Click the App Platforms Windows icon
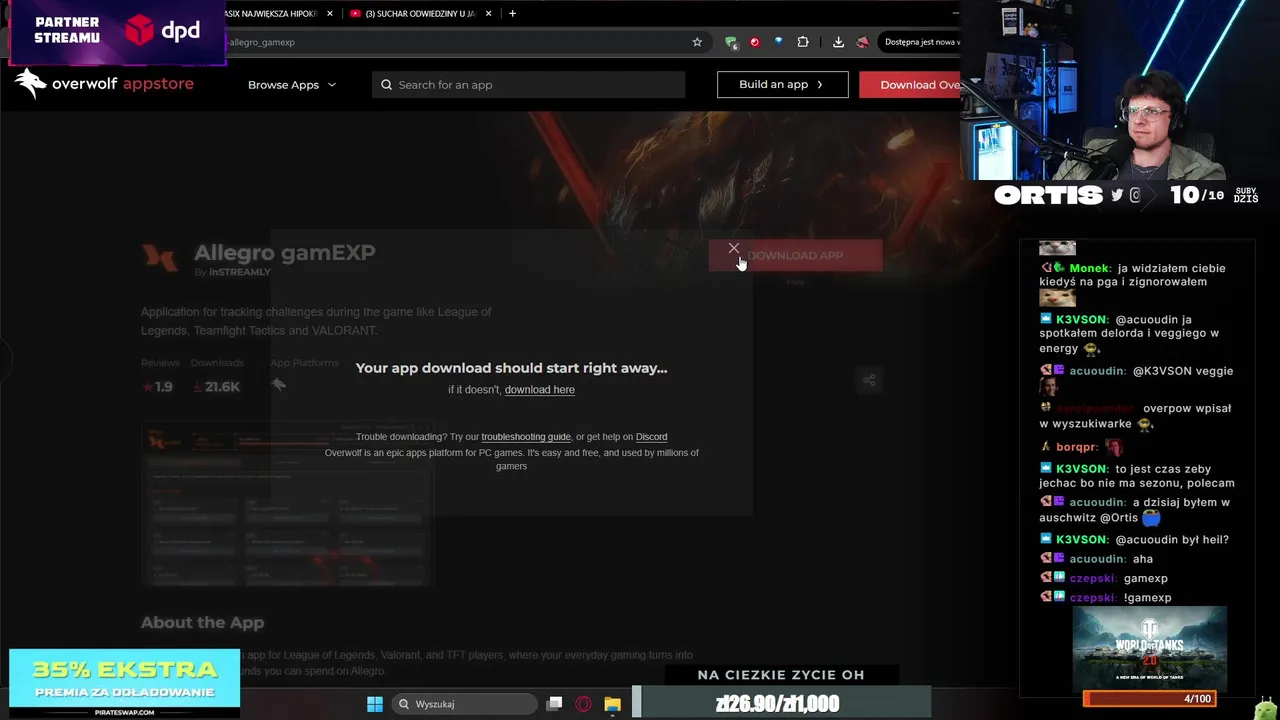The image size is (1280, 720). [279, 385]
